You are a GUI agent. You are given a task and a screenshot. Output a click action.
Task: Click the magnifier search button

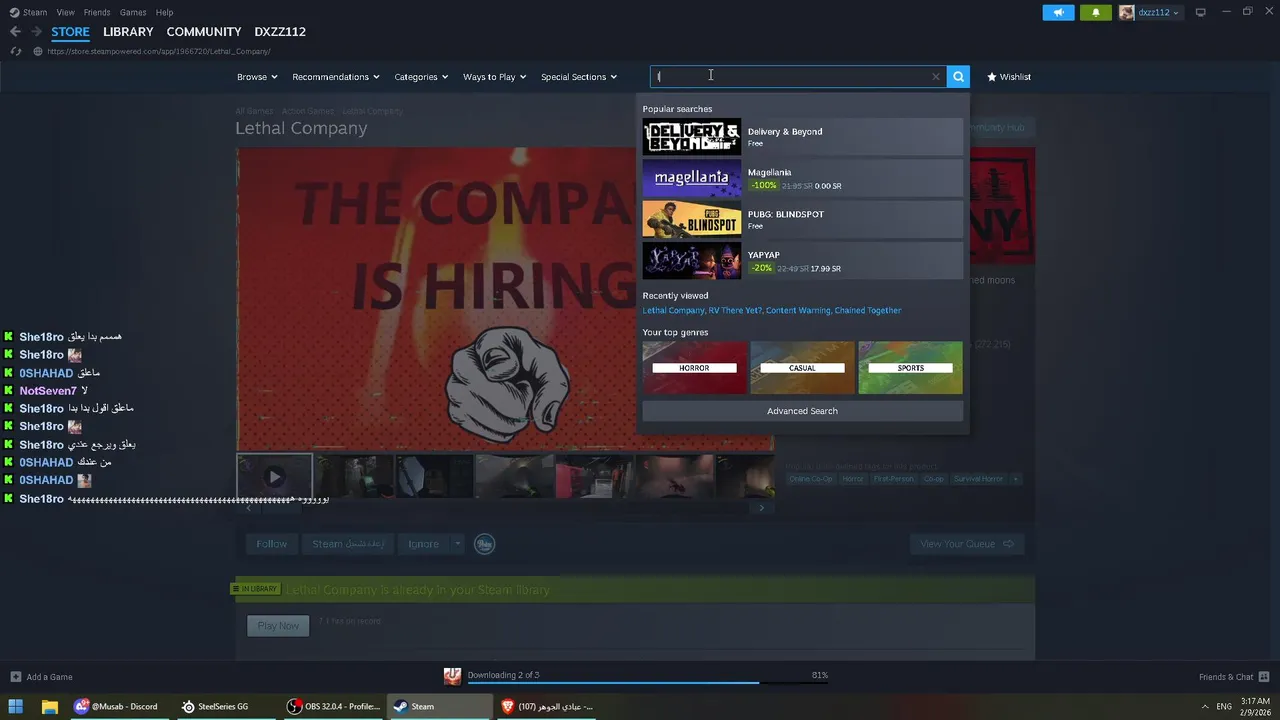[958, 76]
